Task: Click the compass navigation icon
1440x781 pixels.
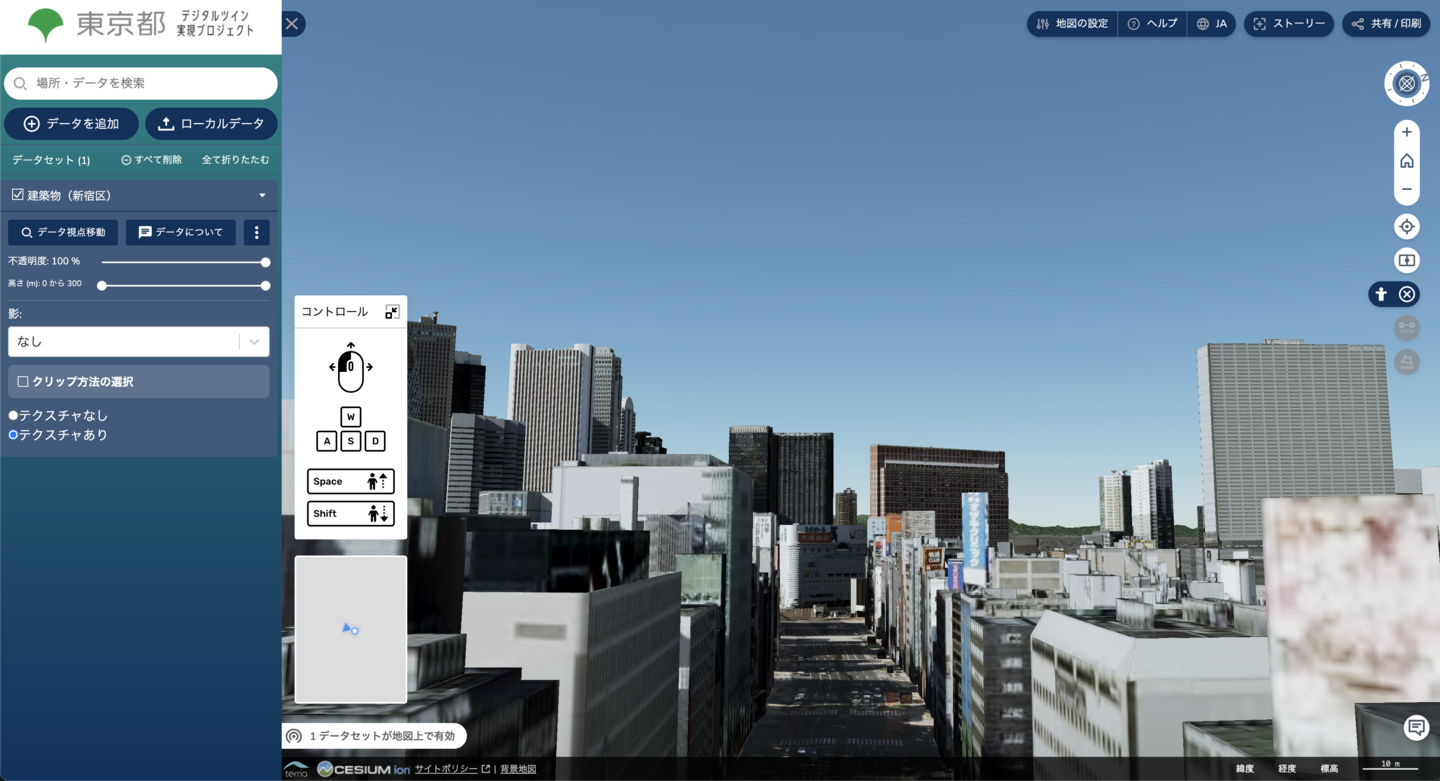Action: 1406,84
